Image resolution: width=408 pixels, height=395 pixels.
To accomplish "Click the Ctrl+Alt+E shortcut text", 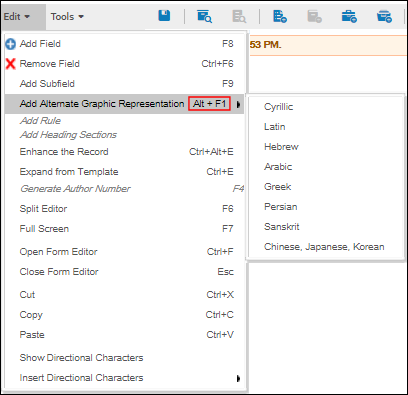I will pyautogui.click(x=211, y=152).
